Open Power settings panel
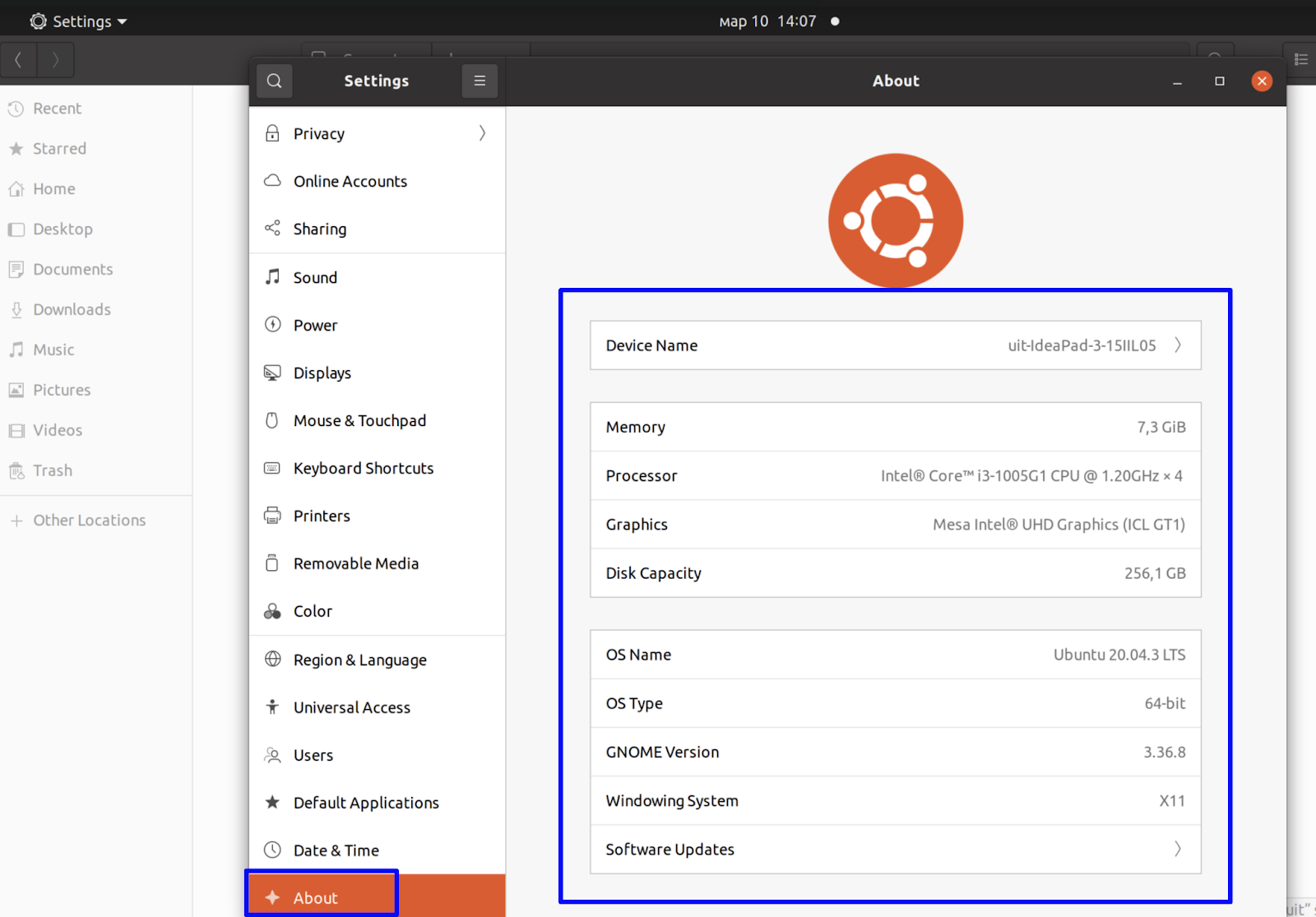This screenshot has width=1316, height=917. click(x=378, y=325)
